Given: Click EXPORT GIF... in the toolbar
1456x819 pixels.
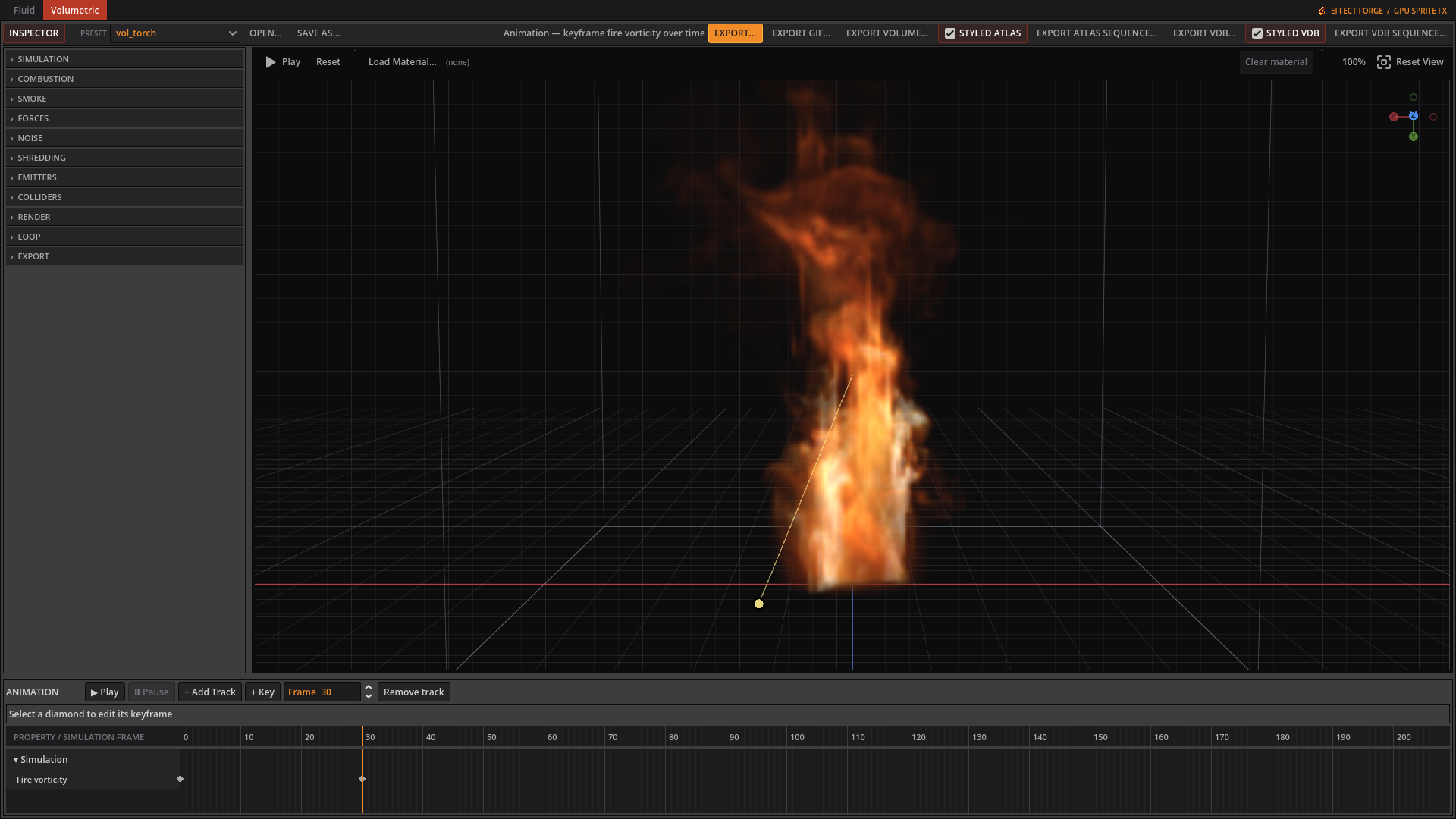Looking at the screenshot, I should click(x=801, y=33).
